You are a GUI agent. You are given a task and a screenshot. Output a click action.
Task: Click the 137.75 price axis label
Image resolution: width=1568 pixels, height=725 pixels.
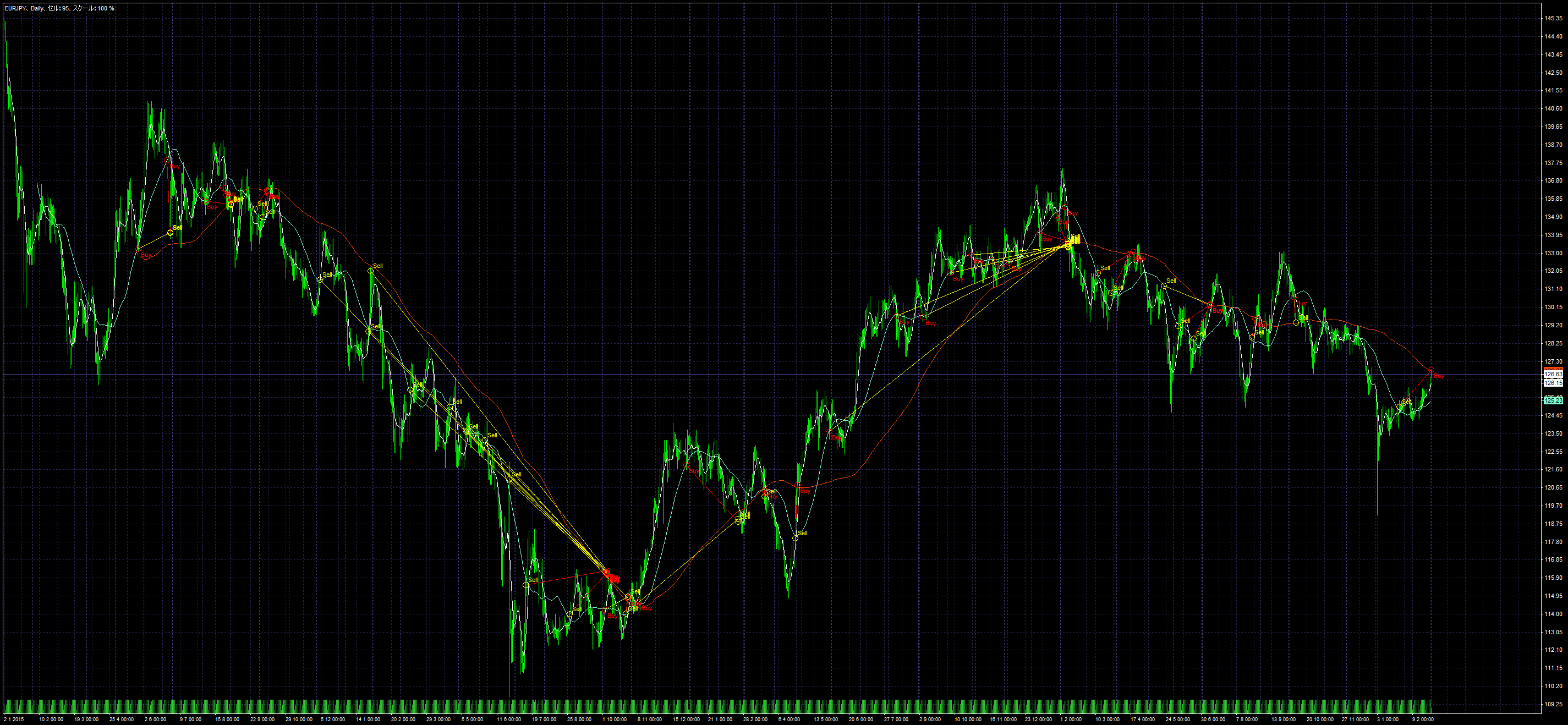[x=1553, y=162]
